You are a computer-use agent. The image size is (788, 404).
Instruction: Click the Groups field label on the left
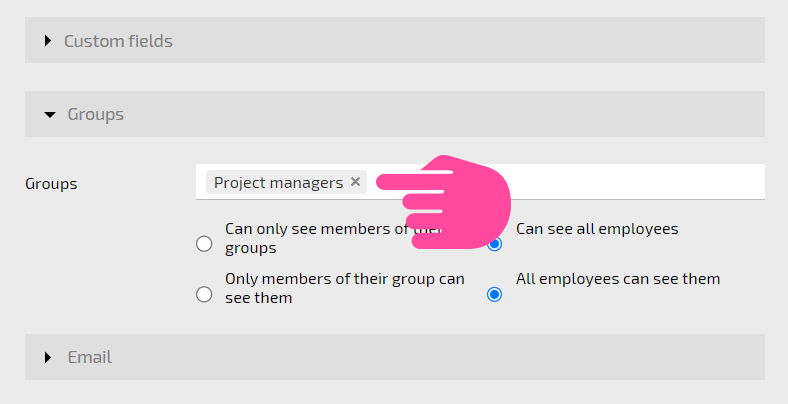[51, 184]
